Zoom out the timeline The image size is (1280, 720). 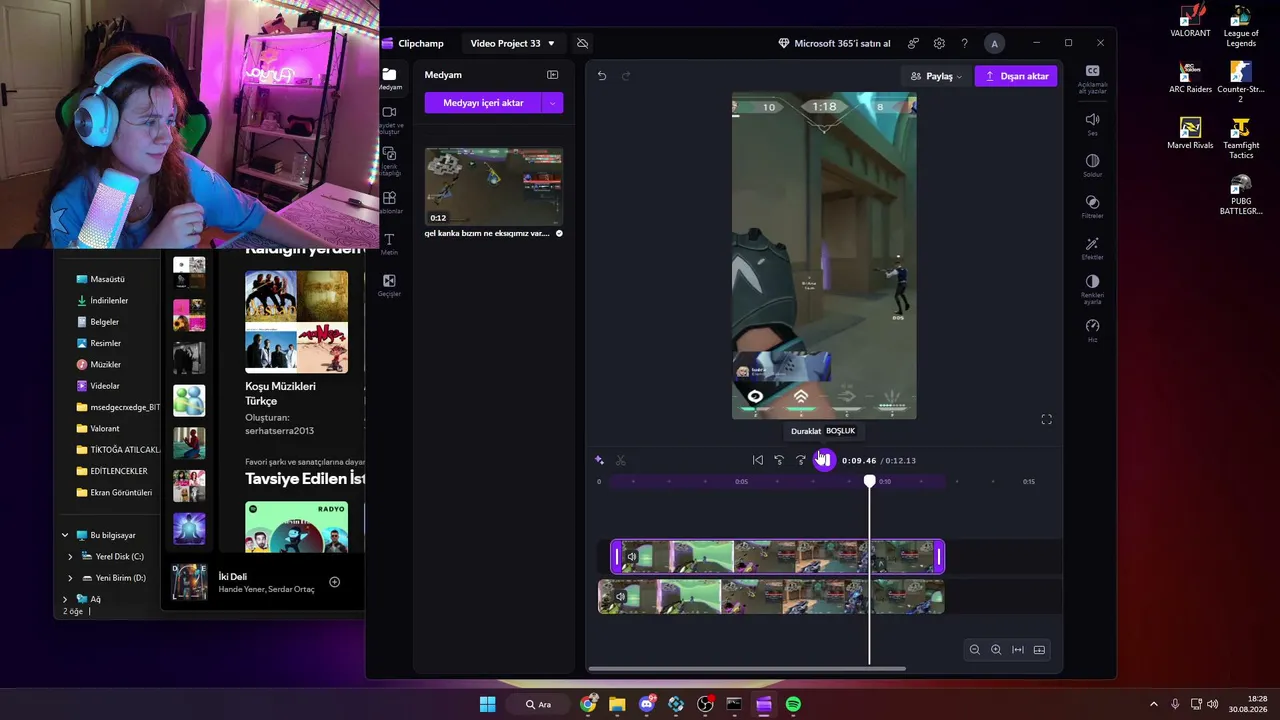(975, 650)
